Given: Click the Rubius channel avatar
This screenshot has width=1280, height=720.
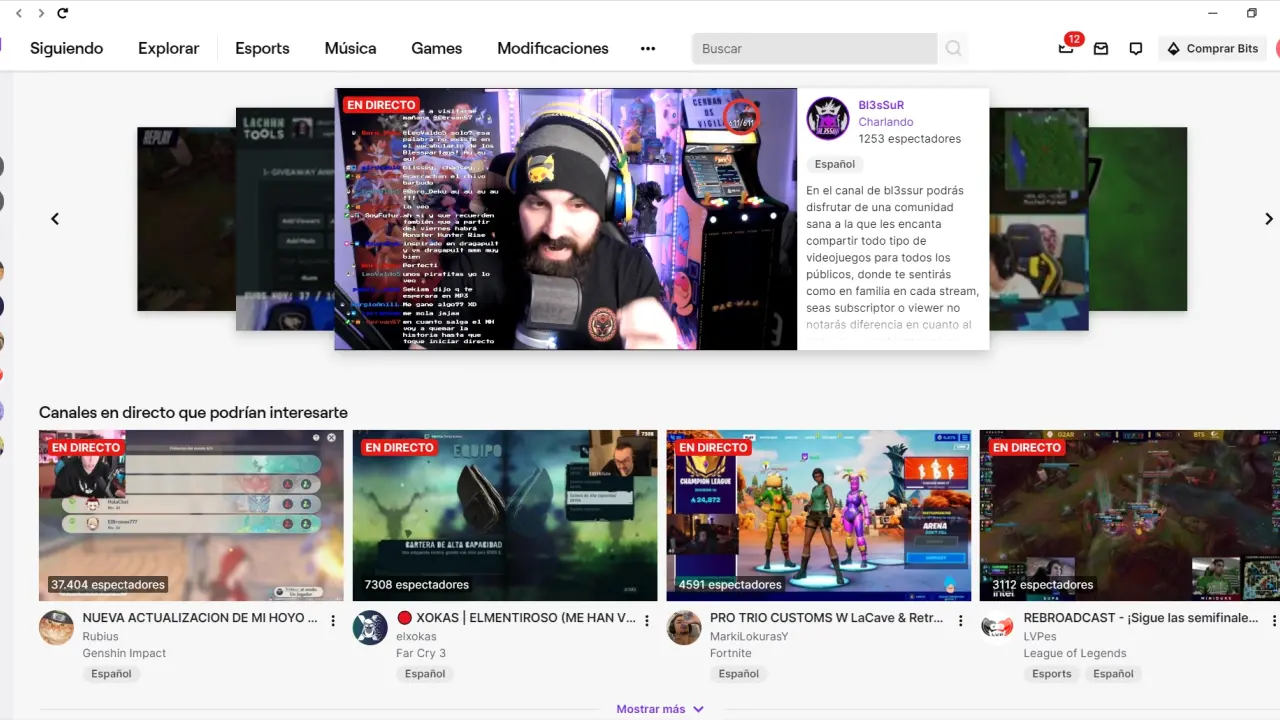Looking at the screenshot, I should (x=56, y=628).
